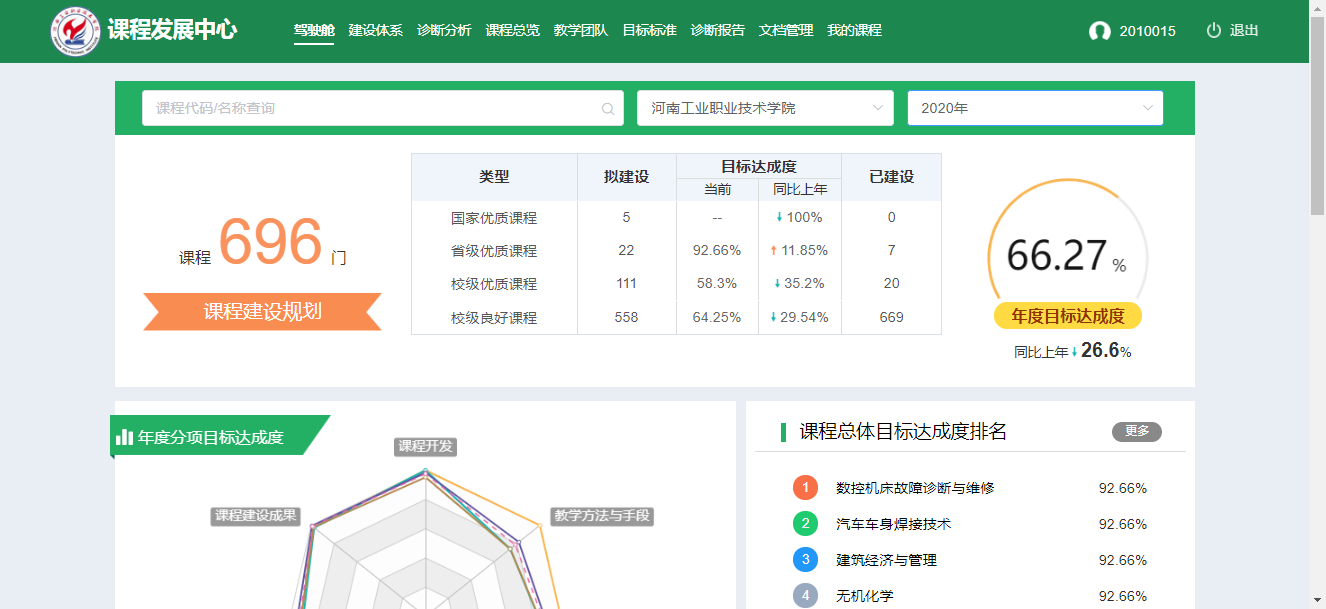Click the 校级优质课程 table row label
The width and height of the screenshot is (1326, 609).
[x=494, y=284]
